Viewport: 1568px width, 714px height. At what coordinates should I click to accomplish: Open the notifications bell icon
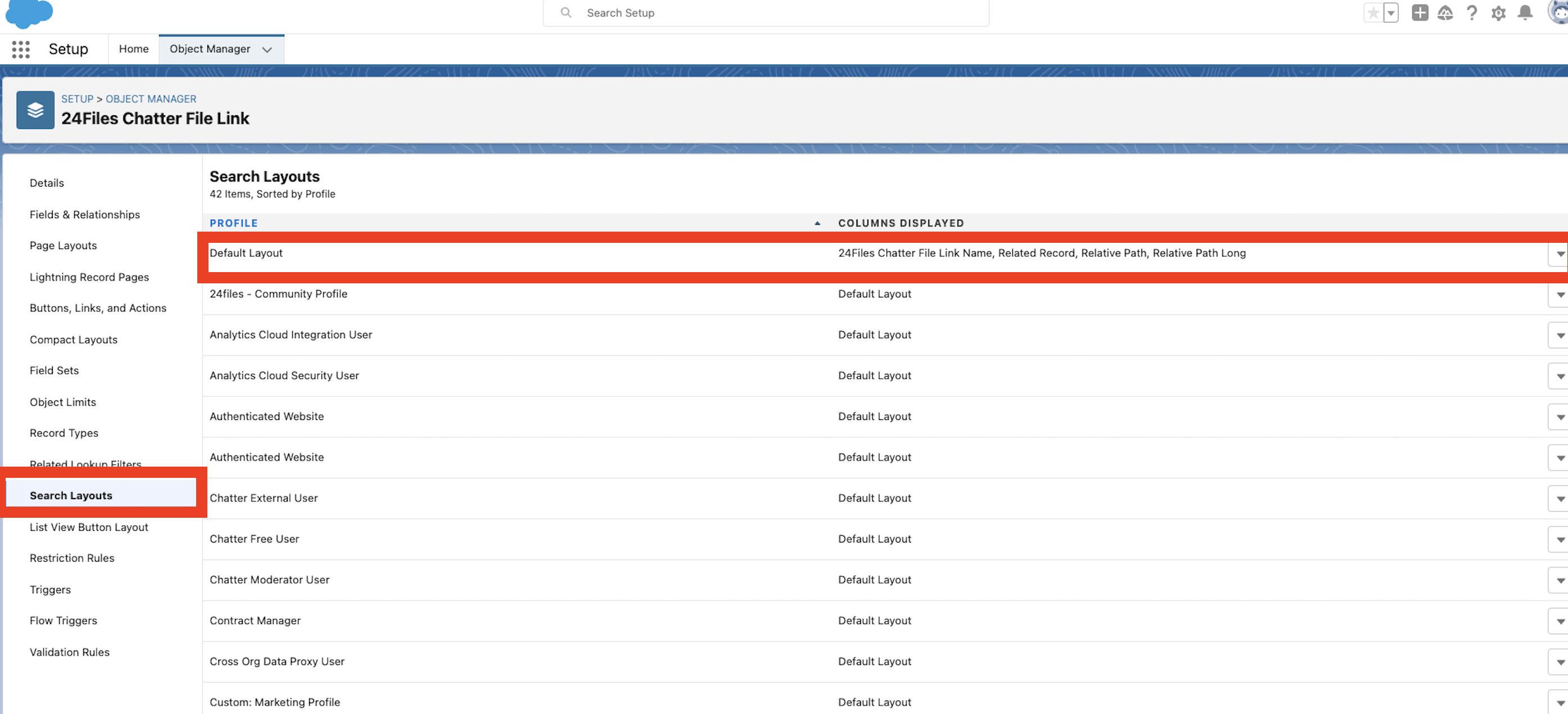point(1525,13)
